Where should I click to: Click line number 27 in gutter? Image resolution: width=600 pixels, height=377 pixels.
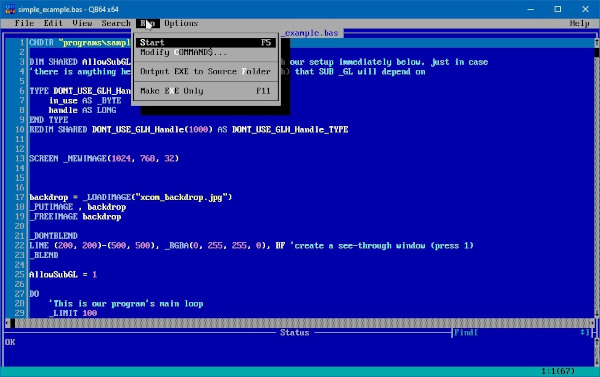tap(20, 294)
